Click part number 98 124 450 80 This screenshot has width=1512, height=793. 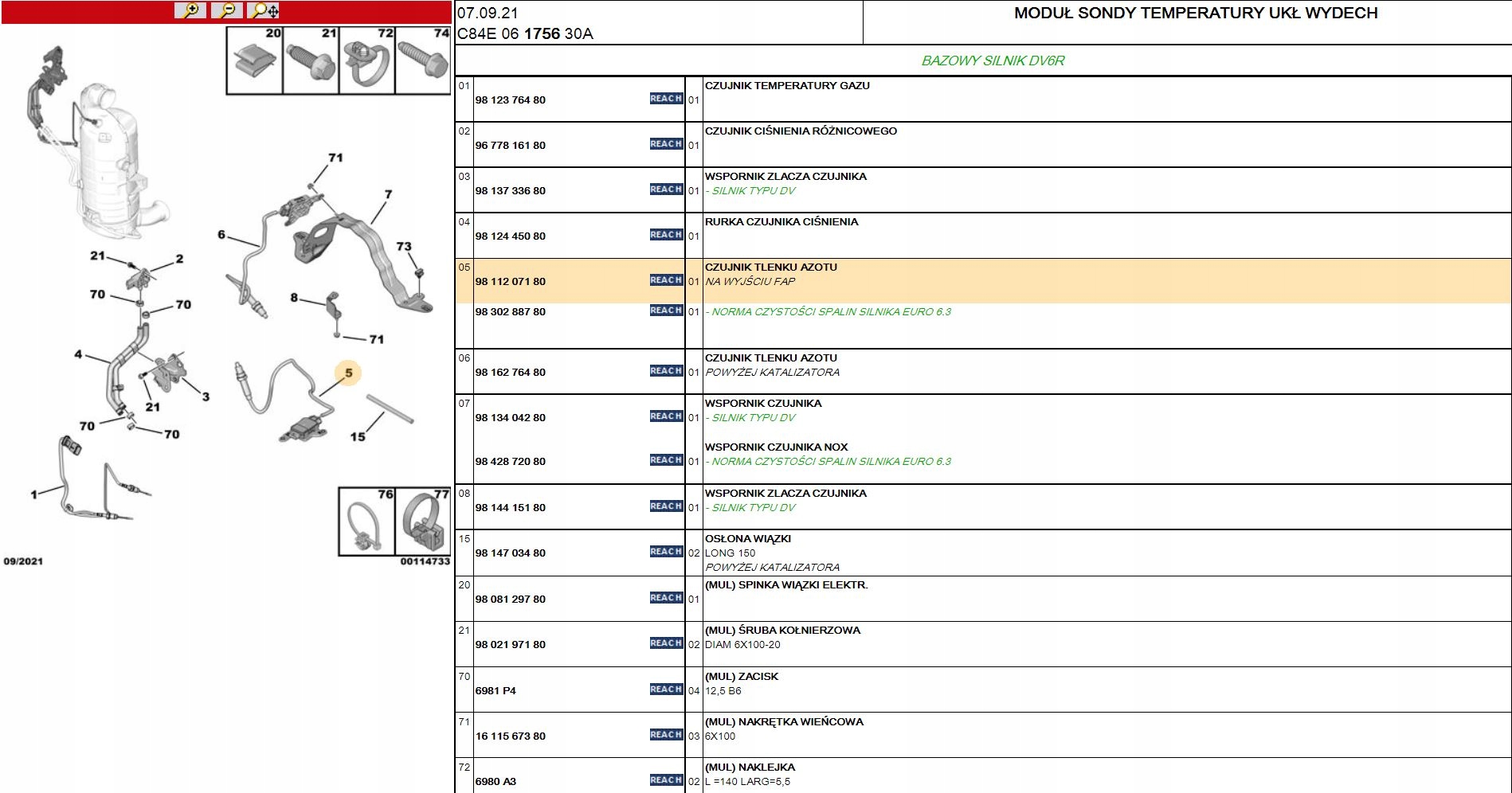coord(511,236)
